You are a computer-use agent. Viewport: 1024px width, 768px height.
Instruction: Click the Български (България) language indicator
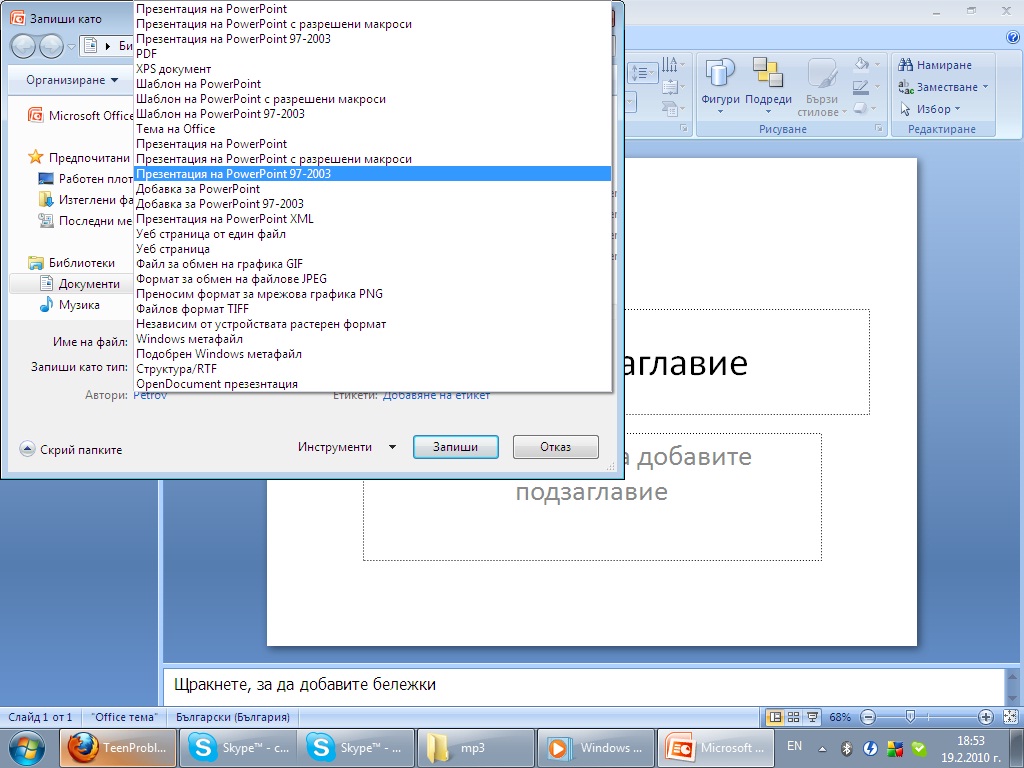pyautogui.click(x=232, y=717)
